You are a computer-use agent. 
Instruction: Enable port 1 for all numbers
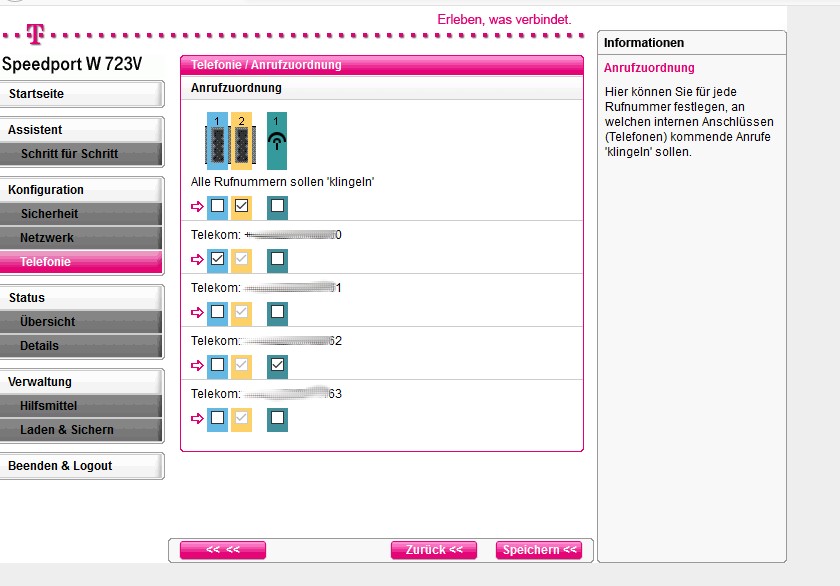(218, 206)
